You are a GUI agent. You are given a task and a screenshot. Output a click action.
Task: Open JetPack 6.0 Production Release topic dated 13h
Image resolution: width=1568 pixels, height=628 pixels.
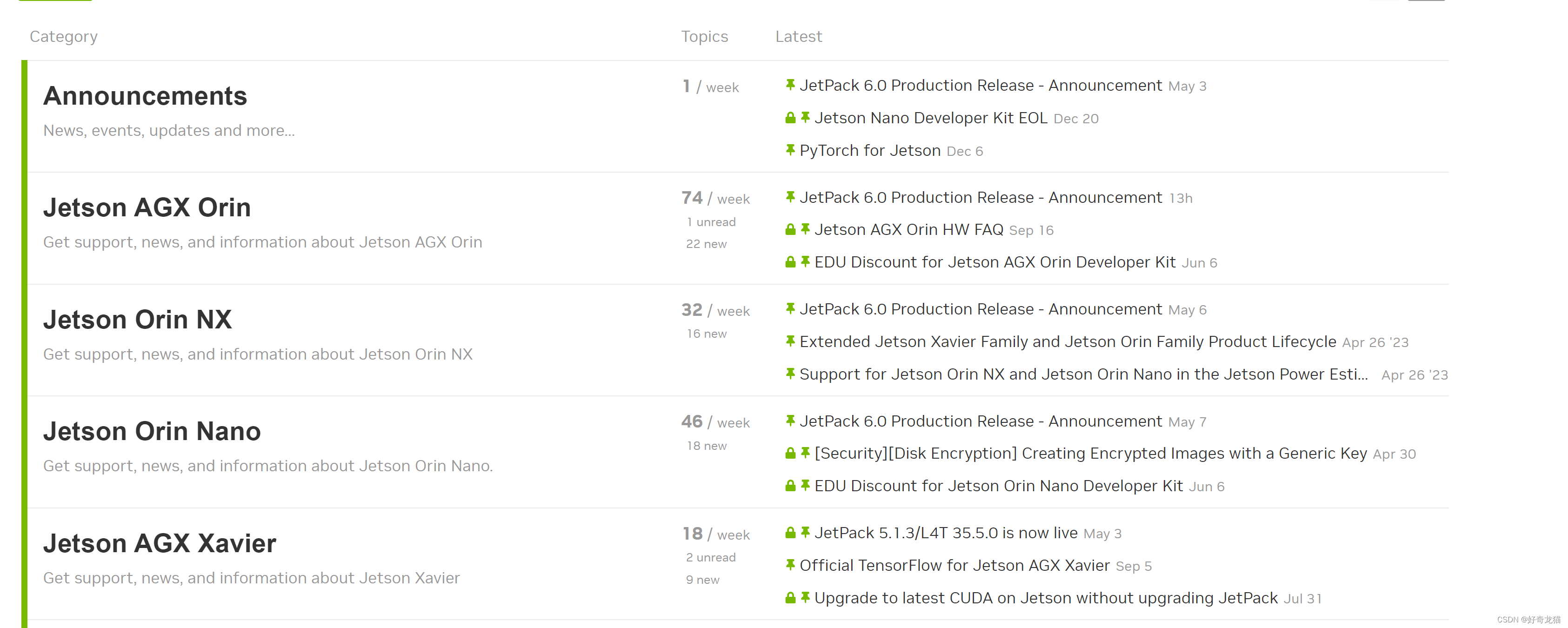(981, 197)
